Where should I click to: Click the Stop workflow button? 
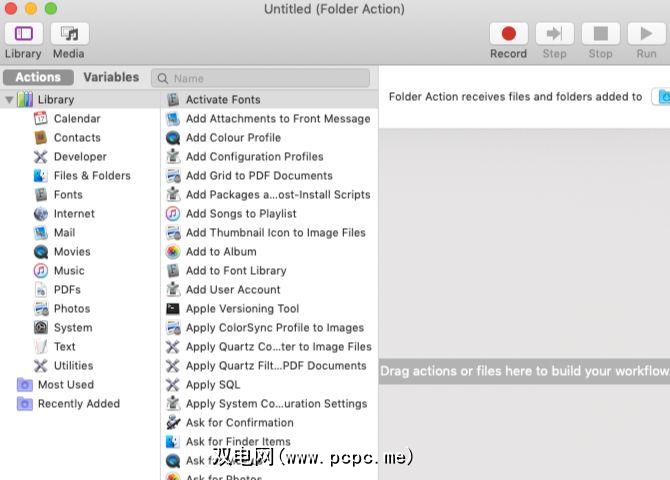(600, 34)
